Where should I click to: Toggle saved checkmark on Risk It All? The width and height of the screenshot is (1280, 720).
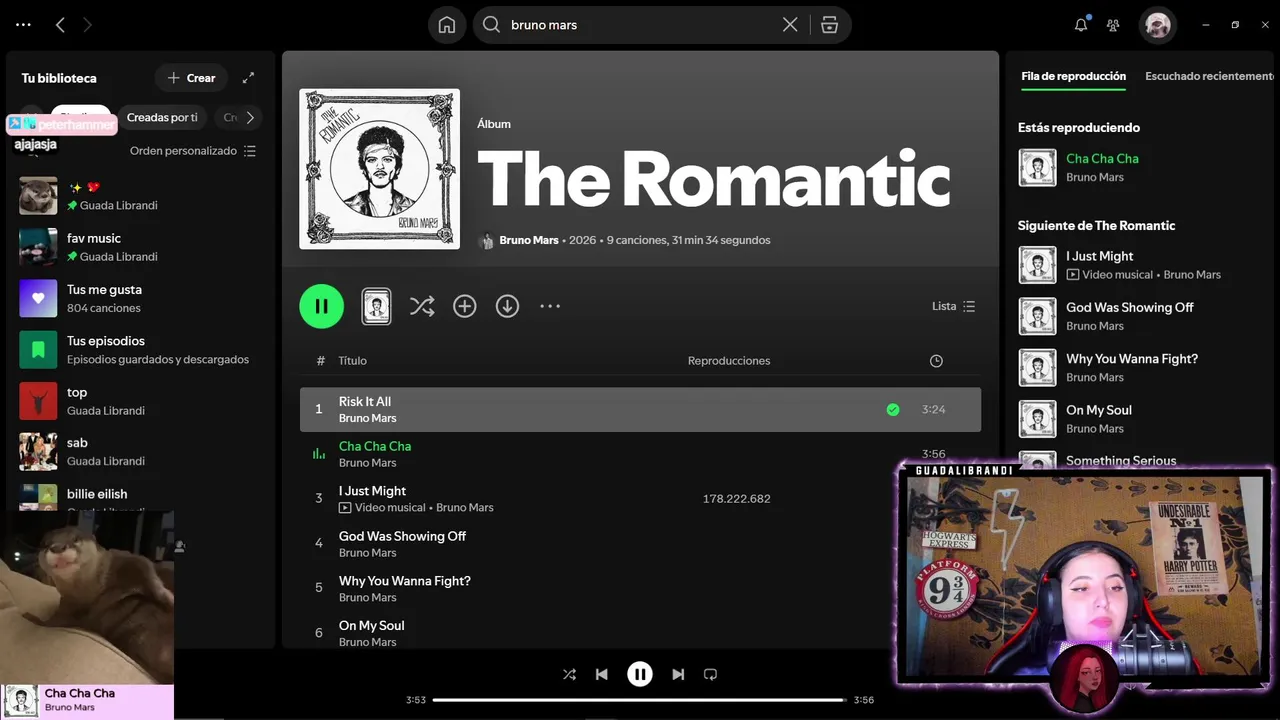point(893,410)
